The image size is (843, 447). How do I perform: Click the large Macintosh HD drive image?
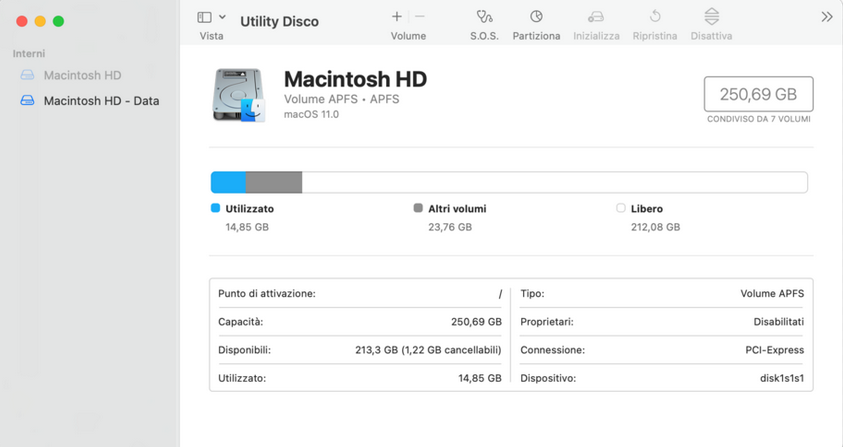(x=239, y=95)
